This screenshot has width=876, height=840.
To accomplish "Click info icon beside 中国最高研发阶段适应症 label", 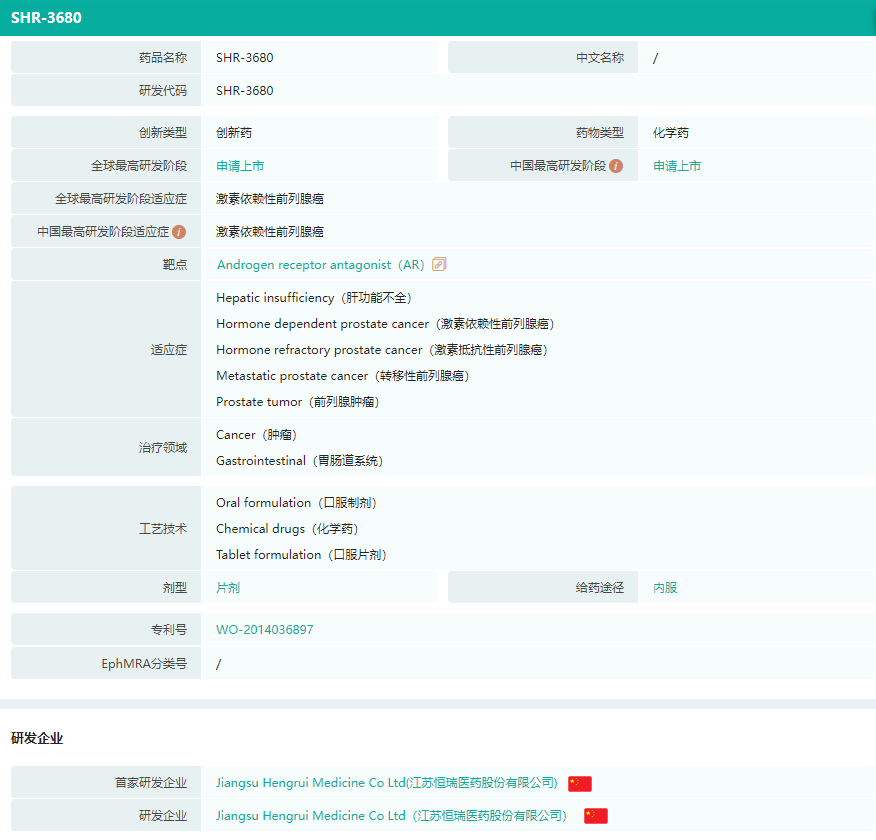I will point(179,232).
